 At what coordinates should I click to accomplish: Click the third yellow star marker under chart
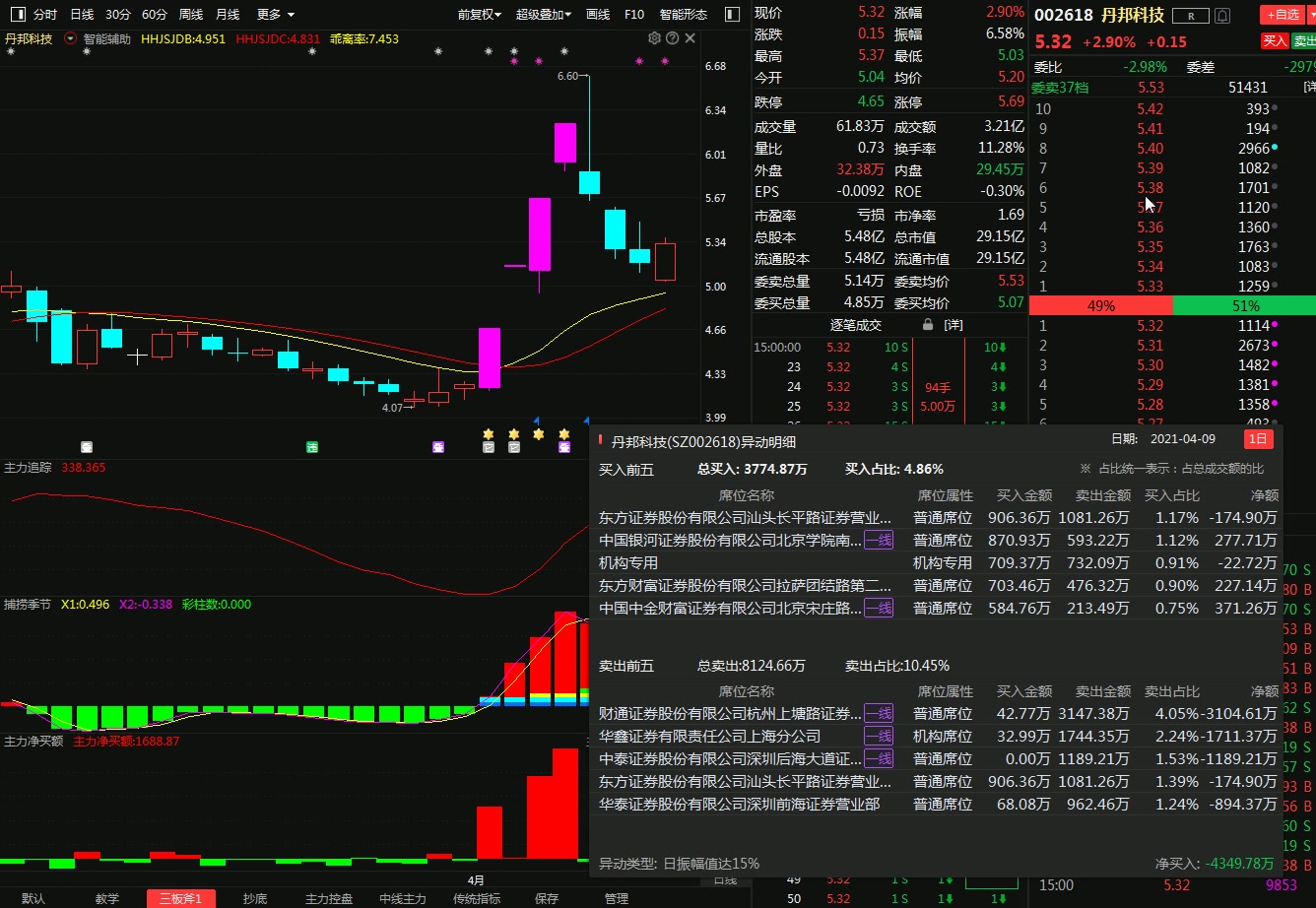point(539,433)
